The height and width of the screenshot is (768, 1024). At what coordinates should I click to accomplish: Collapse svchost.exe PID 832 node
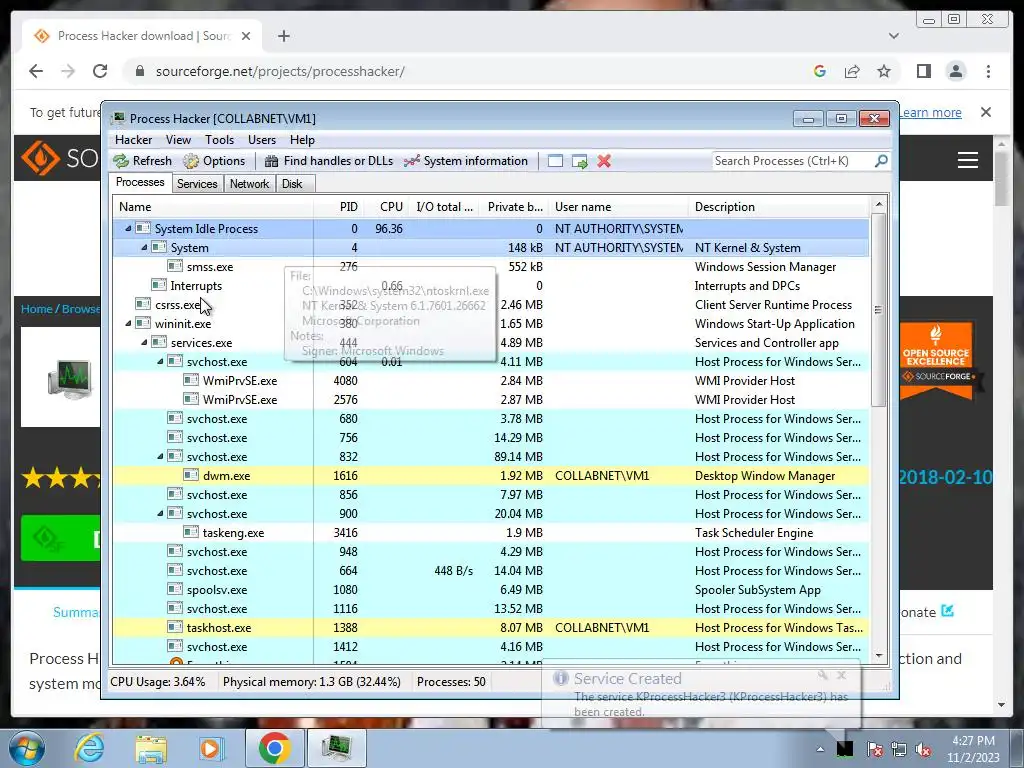pos(160,456)
